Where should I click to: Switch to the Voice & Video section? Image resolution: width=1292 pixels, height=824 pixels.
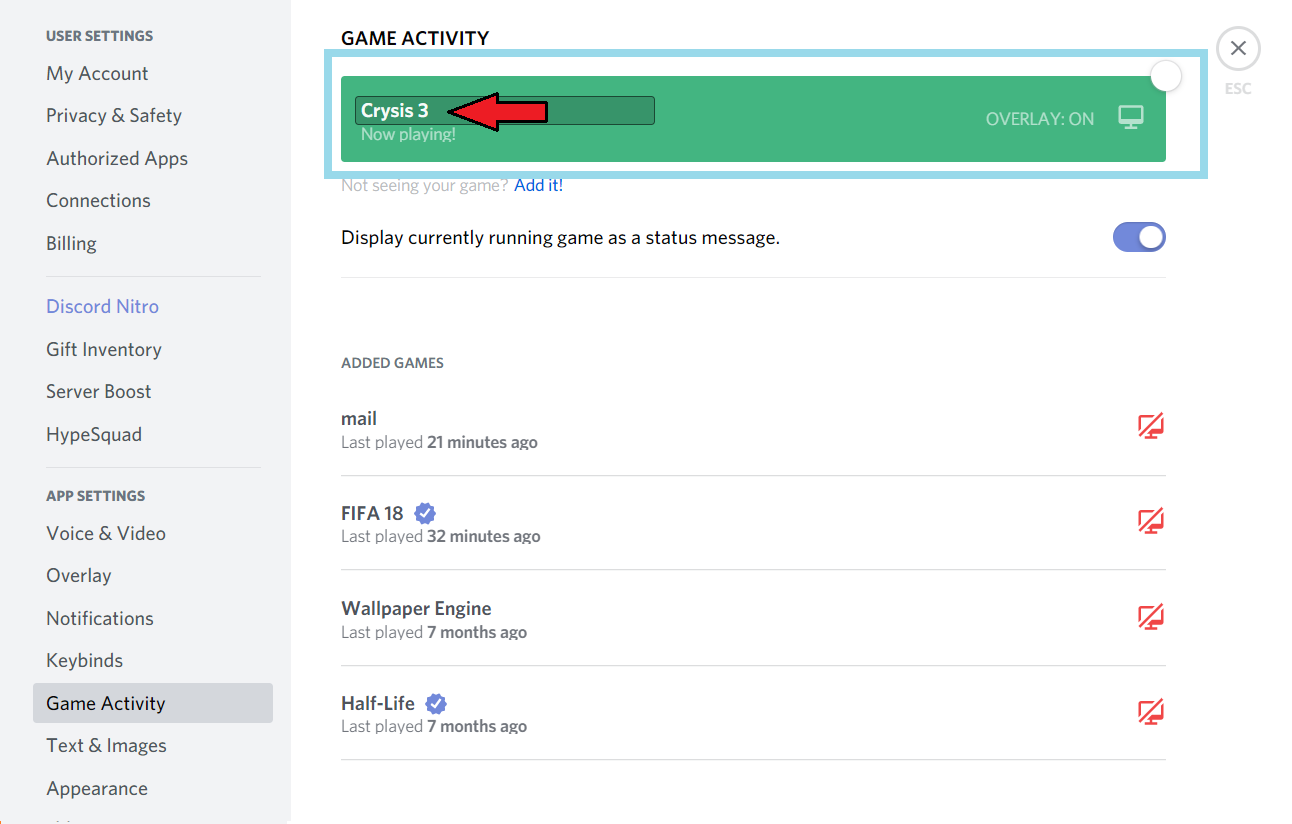tap(105, 533)
